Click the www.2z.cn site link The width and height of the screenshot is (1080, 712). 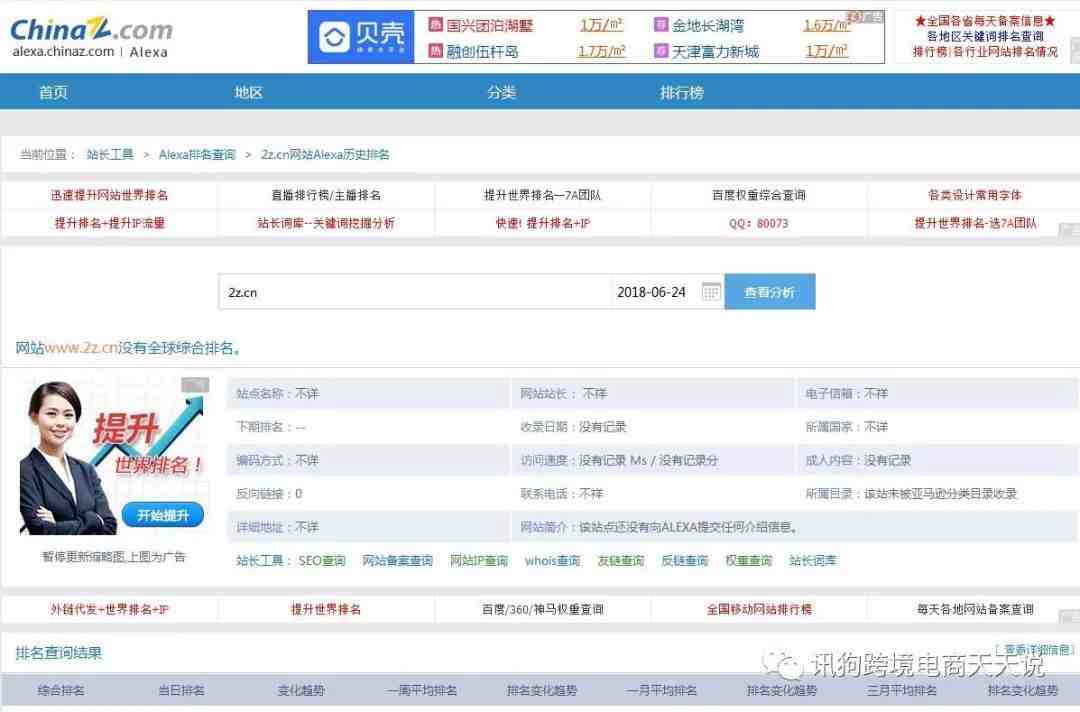[x=81, y=348]
